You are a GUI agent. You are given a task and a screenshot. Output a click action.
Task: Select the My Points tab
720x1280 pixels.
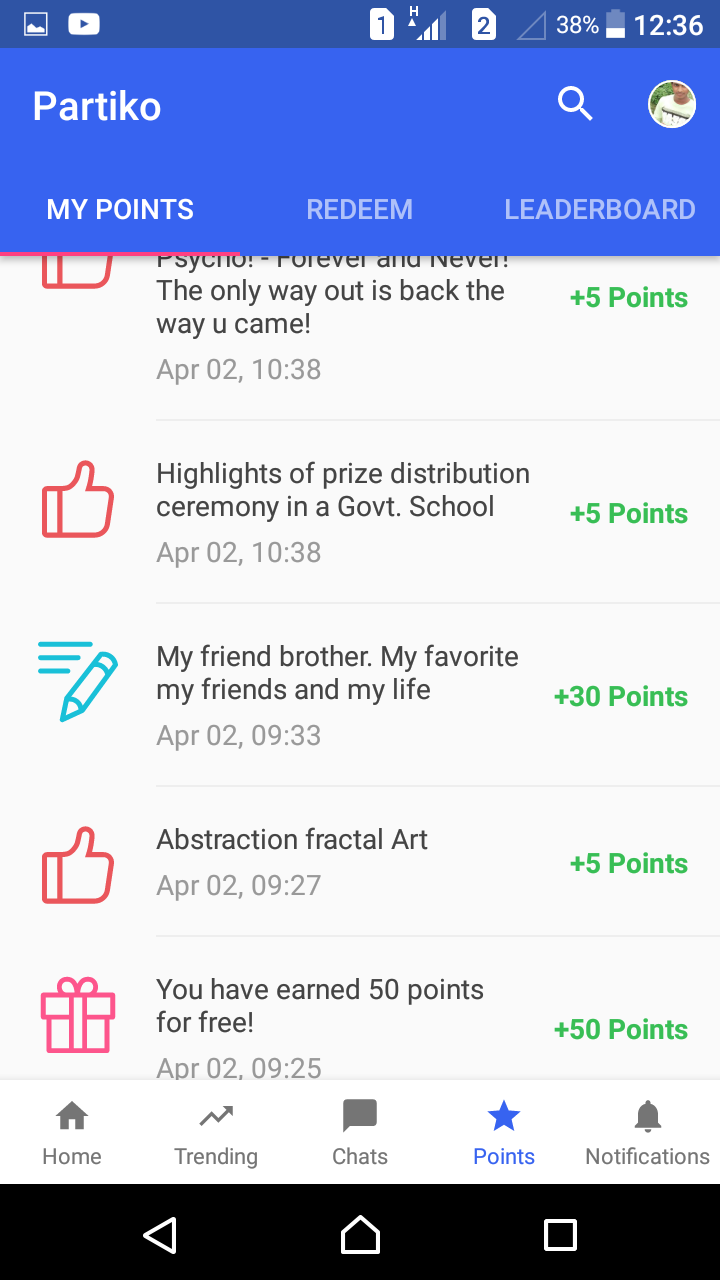(x=120, y=209)
